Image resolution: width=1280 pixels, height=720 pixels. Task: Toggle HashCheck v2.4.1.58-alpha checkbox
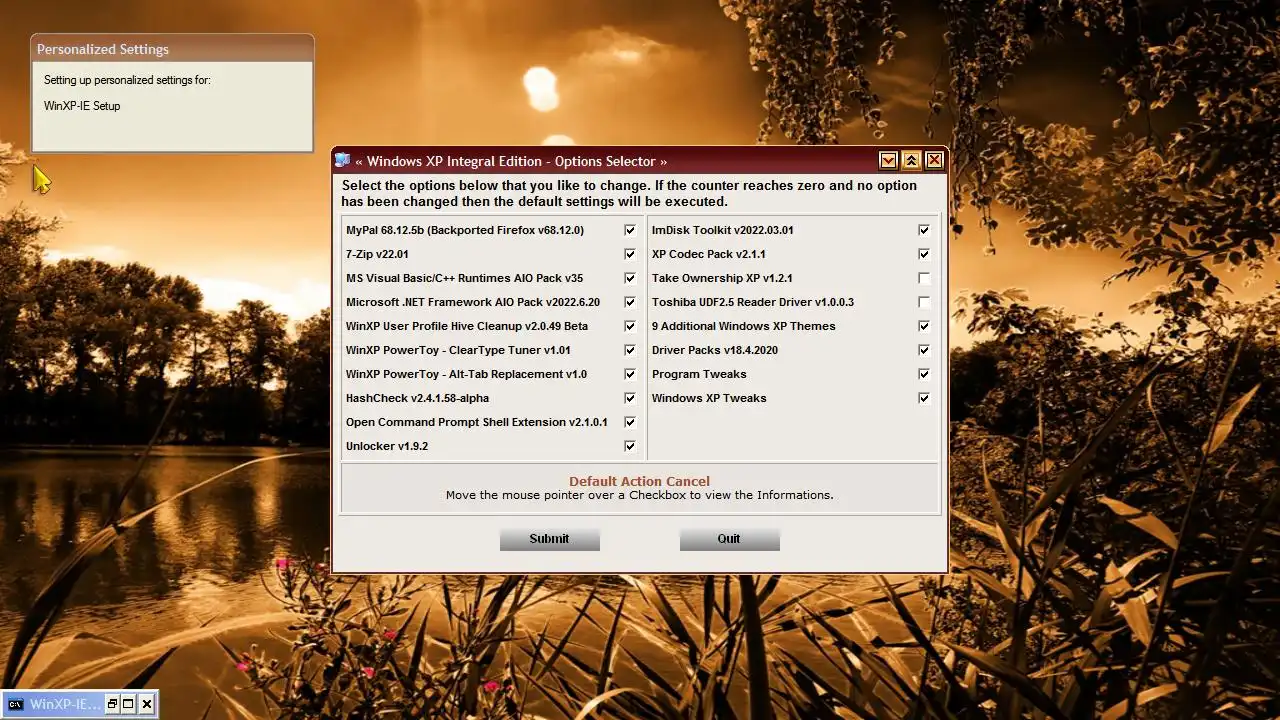[x=630, y=398]
